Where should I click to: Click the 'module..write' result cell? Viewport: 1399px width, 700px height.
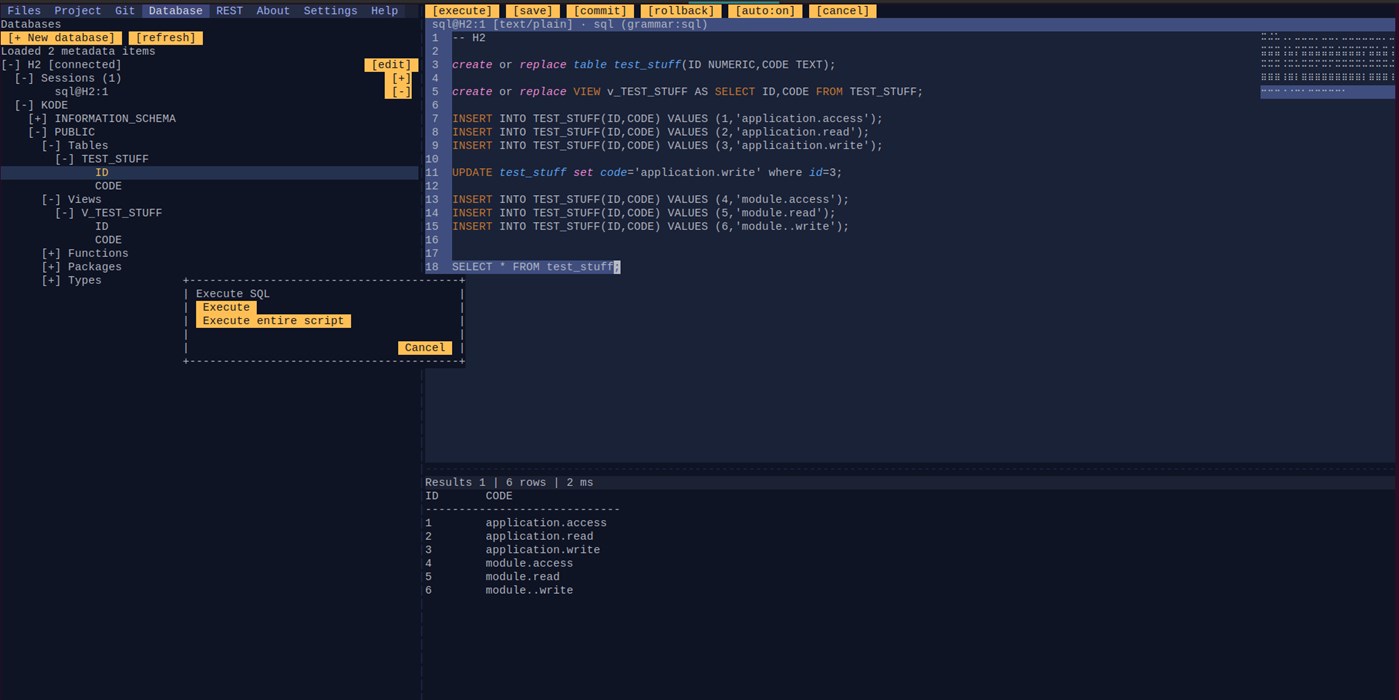529,591
